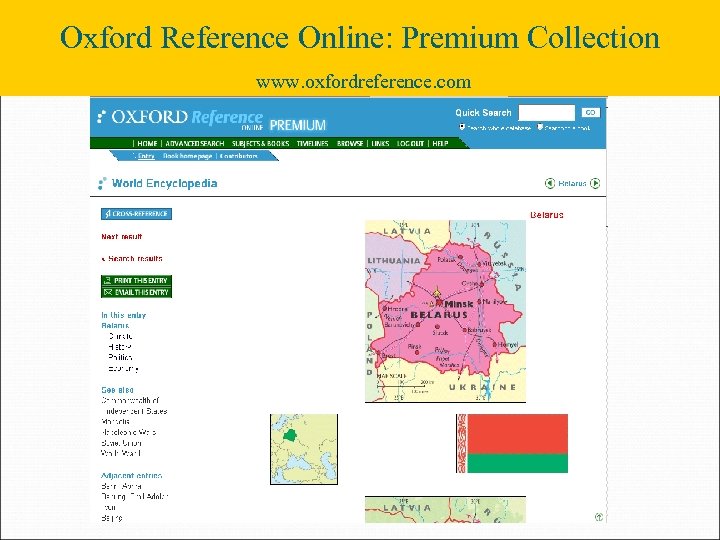Click the next entry arrow beside Belarus
The image size is (720, 540).
(595, 183)
